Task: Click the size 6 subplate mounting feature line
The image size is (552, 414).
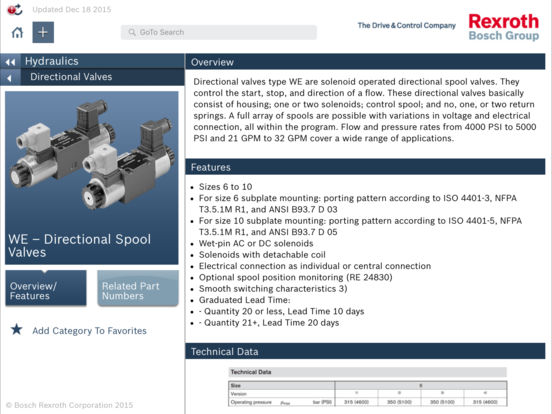Action: [358, 203]
